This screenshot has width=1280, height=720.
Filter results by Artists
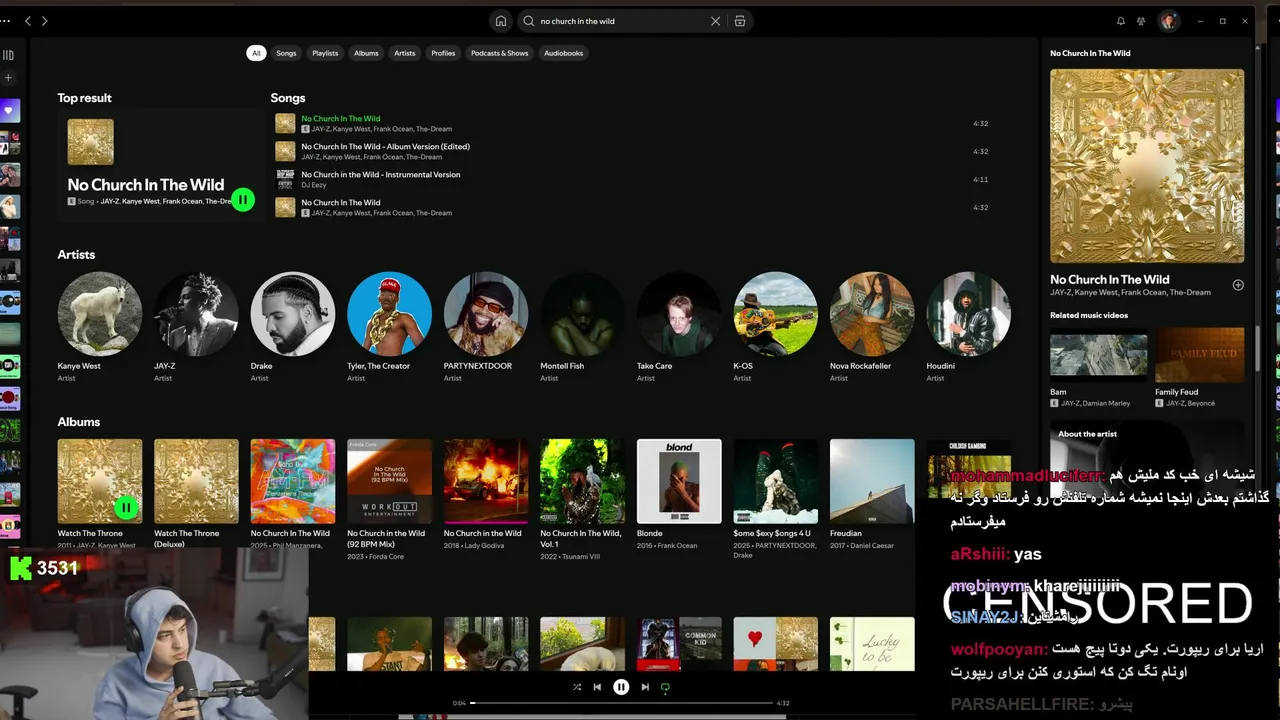[405, 53]
